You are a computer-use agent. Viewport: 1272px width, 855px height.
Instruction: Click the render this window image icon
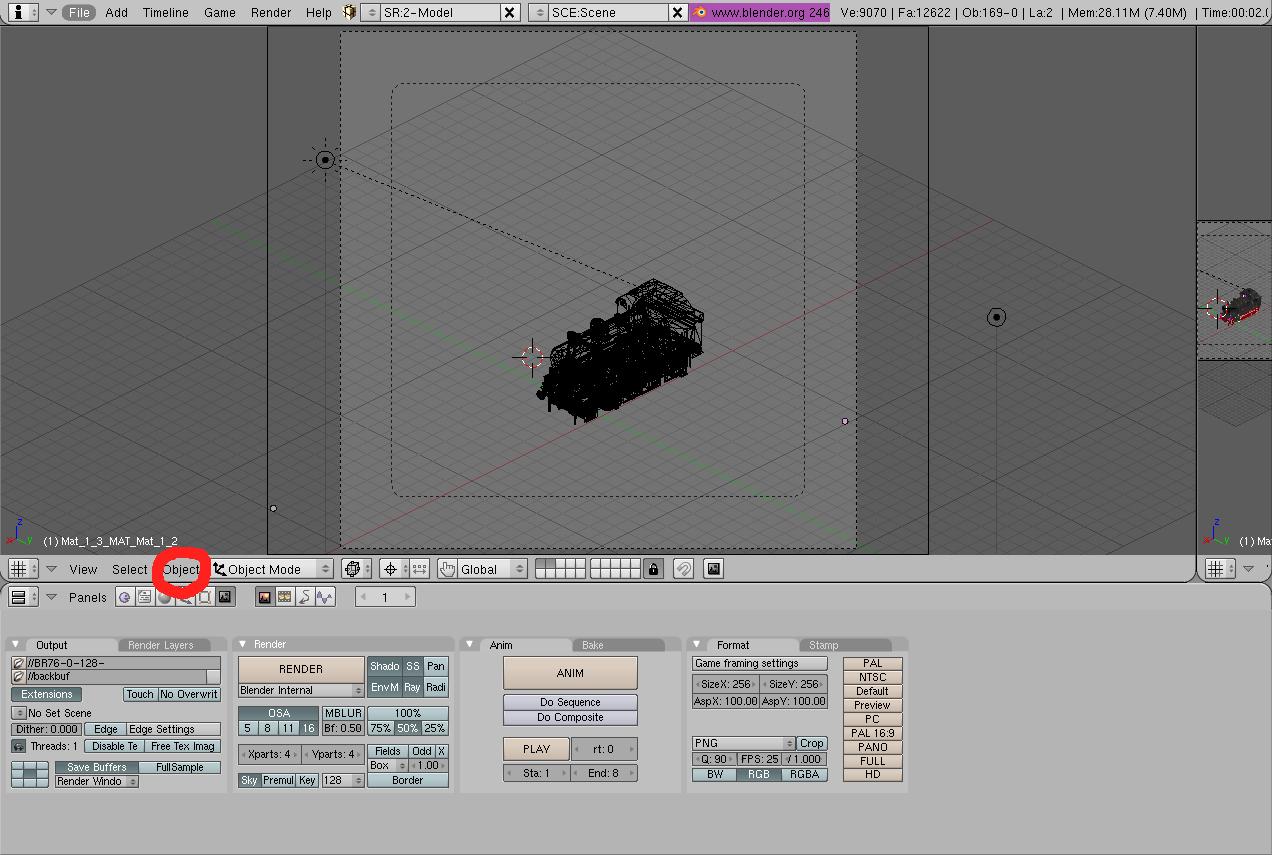tap(713, 569)
